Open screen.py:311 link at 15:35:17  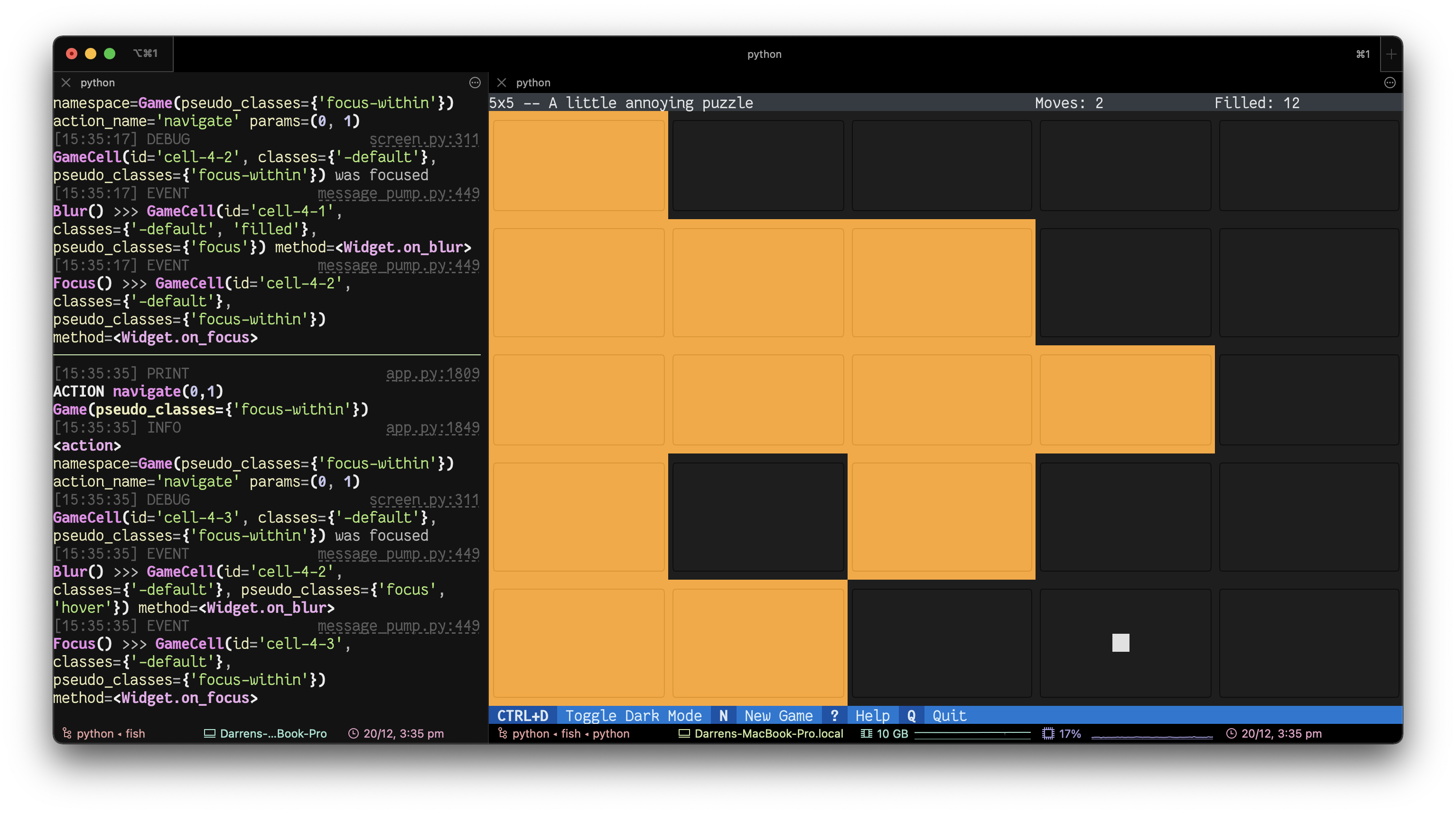pos(424,139)
